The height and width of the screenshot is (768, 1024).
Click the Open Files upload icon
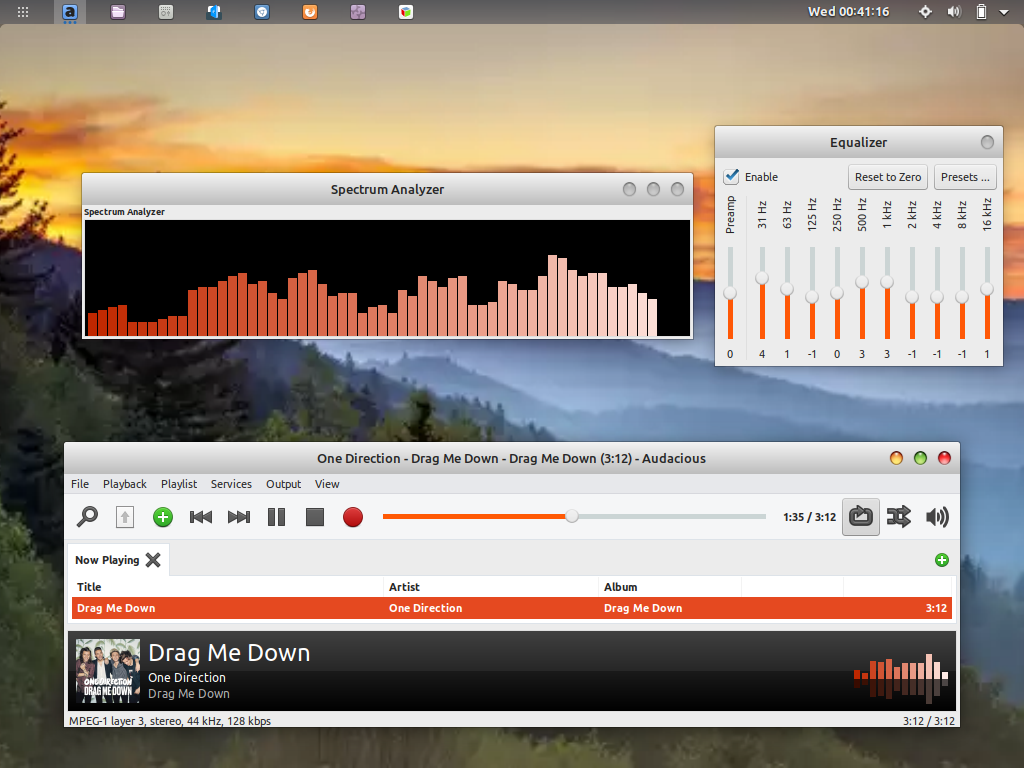(x=125, y=517)
